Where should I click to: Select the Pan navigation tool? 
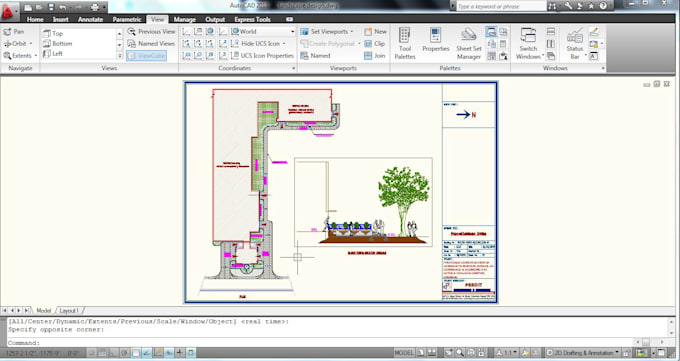[x=14, y=32]
